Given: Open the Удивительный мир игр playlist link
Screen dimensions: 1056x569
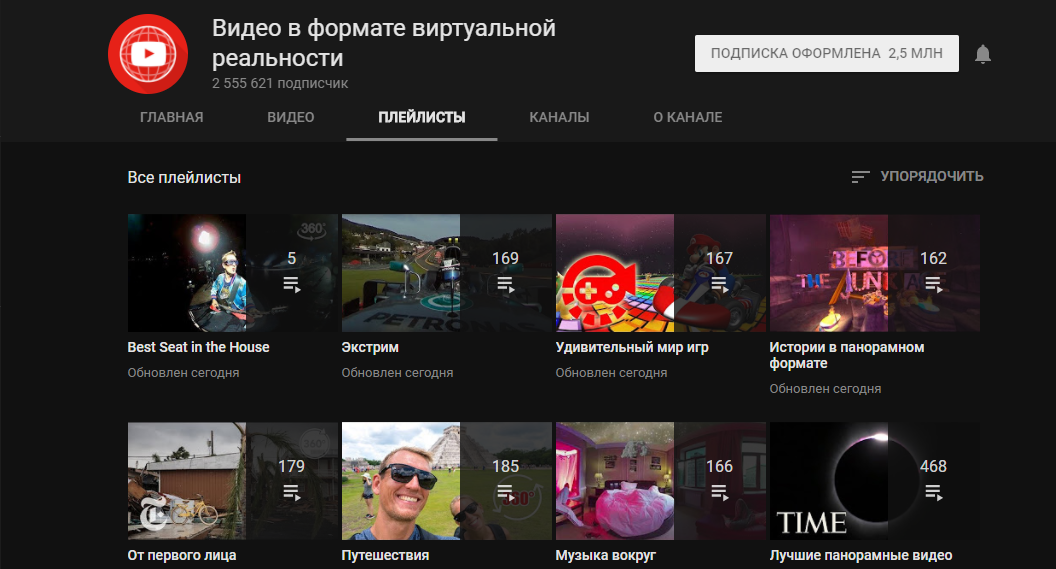Looking at the screenshot, I should [632, 347].
